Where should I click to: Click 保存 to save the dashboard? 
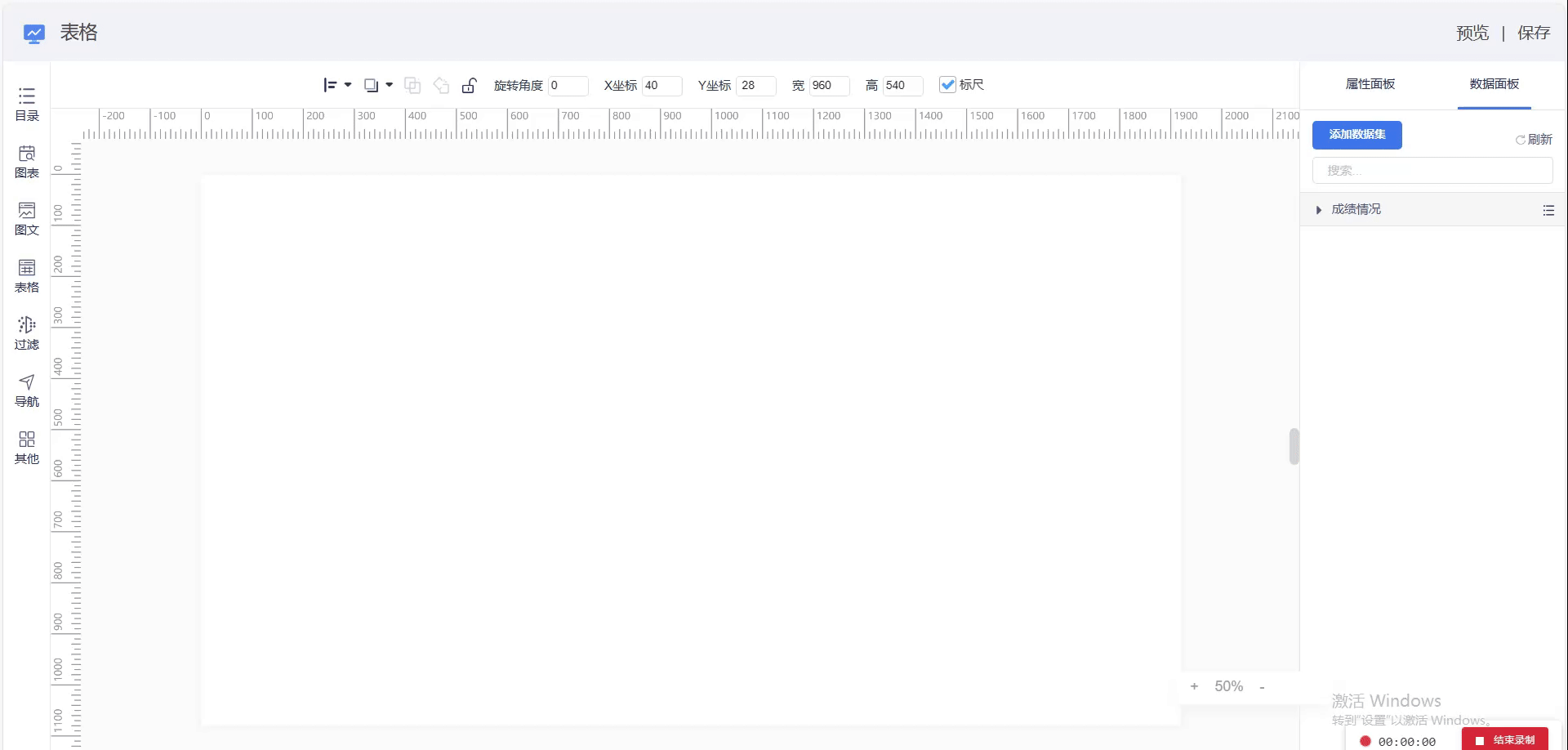(x=1534, y=33)
